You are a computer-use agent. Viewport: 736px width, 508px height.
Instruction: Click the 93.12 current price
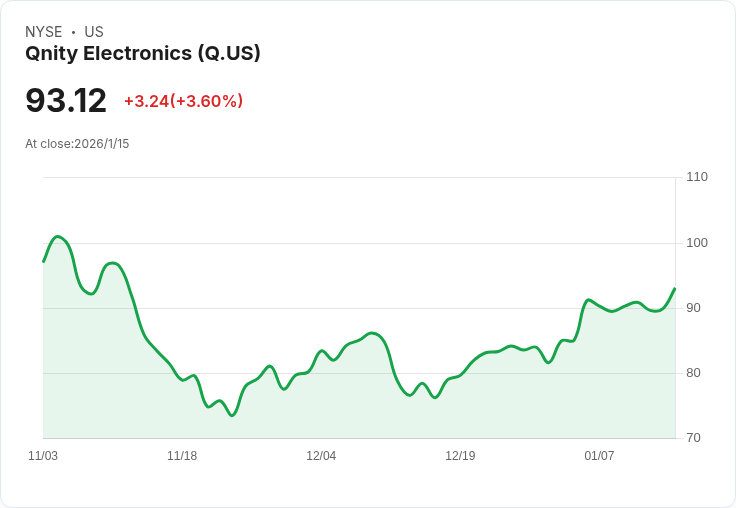(66, 101)
